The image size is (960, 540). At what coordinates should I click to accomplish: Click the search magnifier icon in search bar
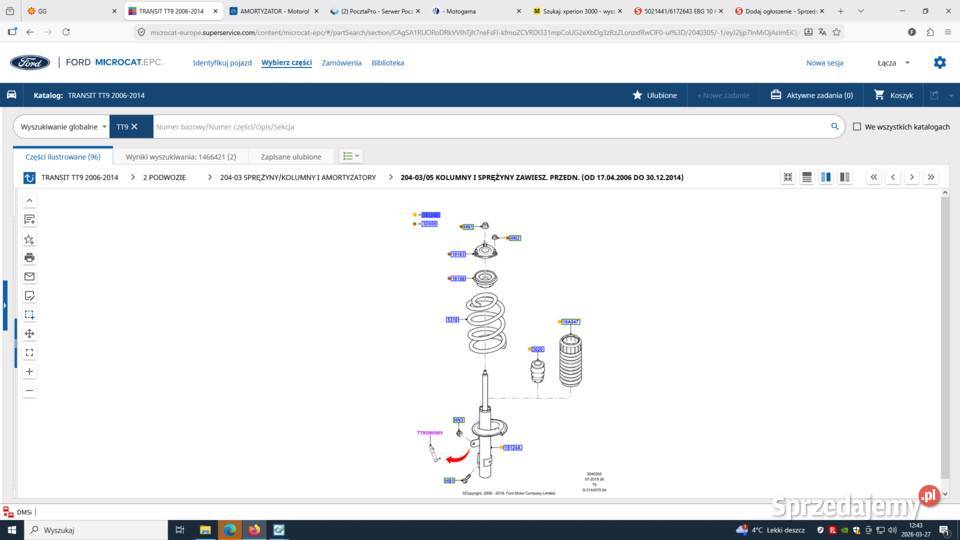click(x=835, y=127)
